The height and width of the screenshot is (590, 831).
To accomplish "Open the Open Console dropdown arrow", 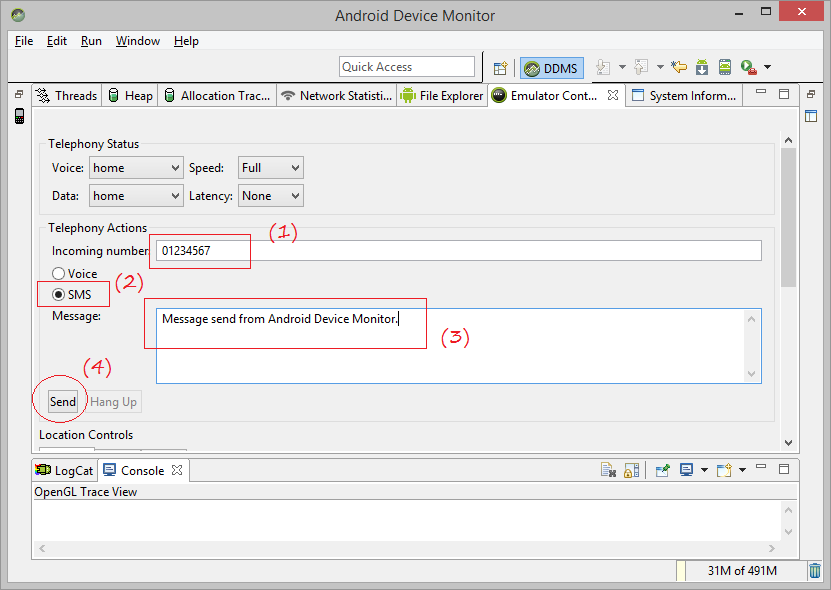I will [x=742, y=470].
